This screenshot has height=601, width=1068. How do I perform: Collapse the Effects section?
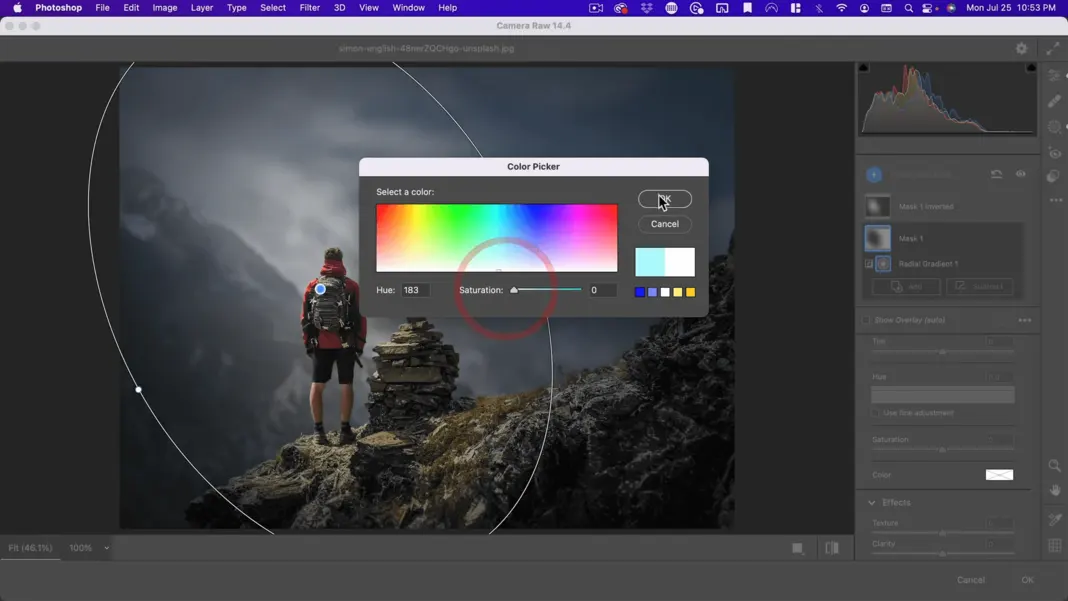(872, 503)
